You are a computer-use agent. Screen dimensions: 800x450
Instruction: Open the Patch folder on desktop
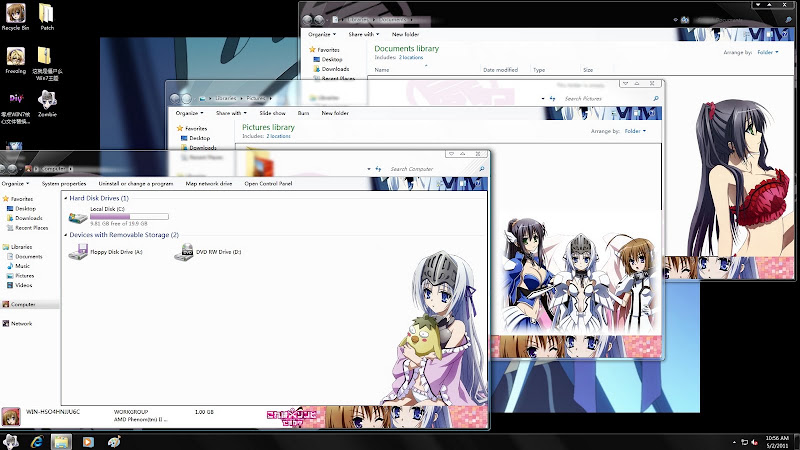pos(46,15)
